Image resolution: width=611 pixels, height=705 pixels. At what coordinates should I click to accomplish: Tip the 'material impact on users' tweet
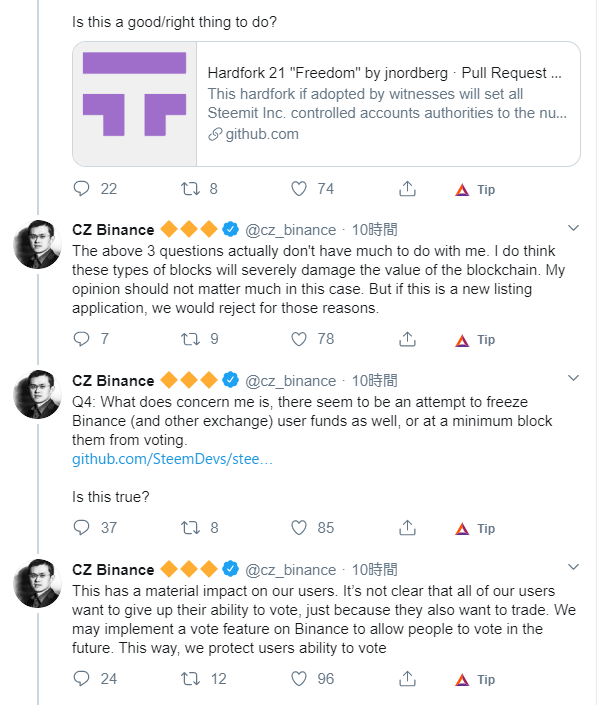point(475,679)
